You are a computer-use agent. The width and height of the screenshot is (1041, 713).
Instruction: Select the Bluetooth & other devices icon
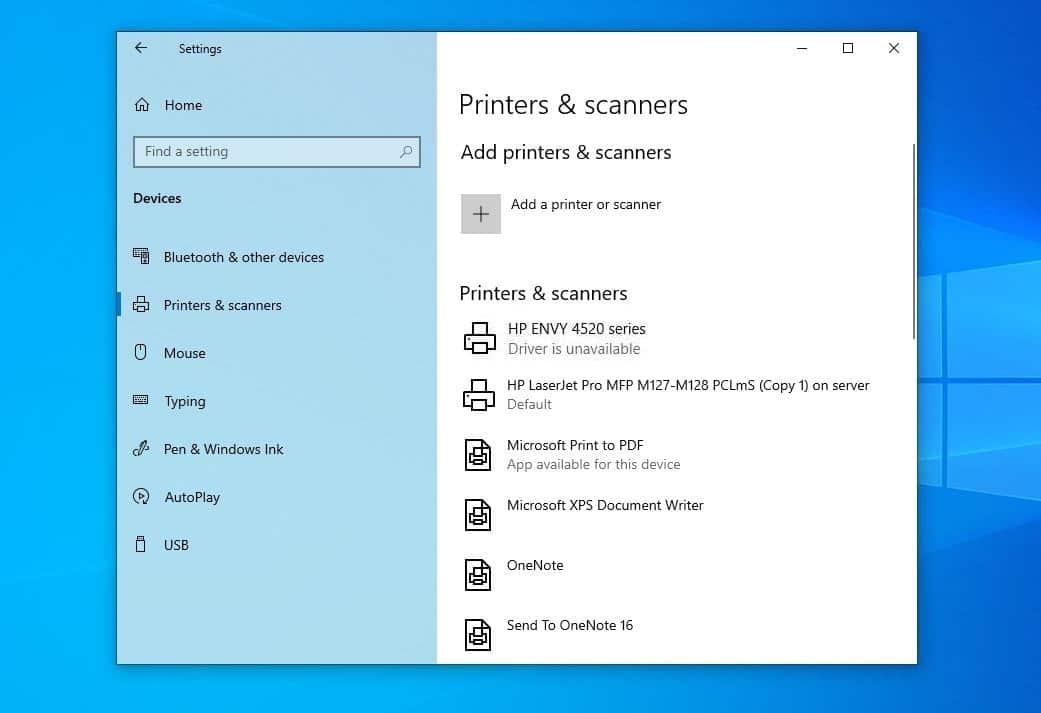pos(140,257)
